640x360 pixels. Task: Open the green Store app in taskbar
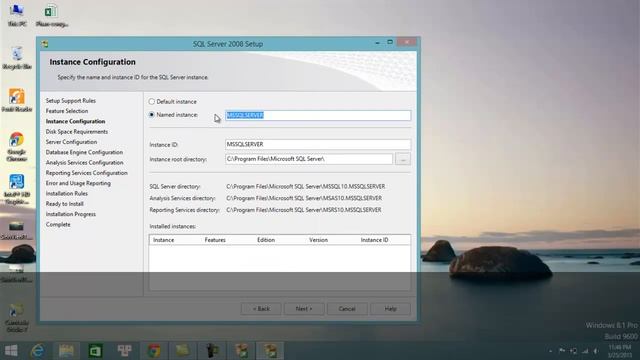tap(95, 351)
